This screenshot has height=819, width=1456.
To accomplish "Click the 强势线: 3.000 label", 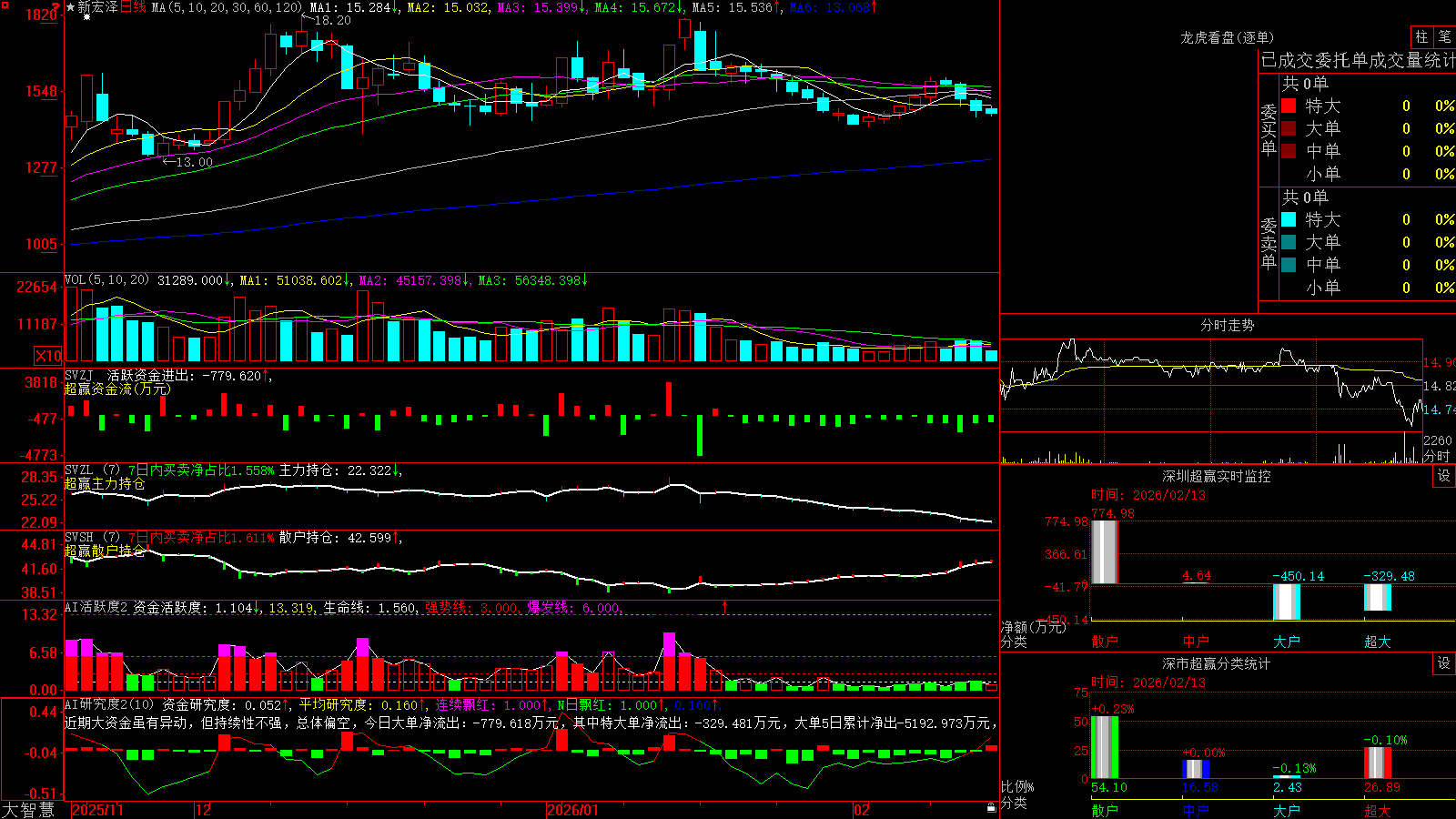I will click(473, 608).
